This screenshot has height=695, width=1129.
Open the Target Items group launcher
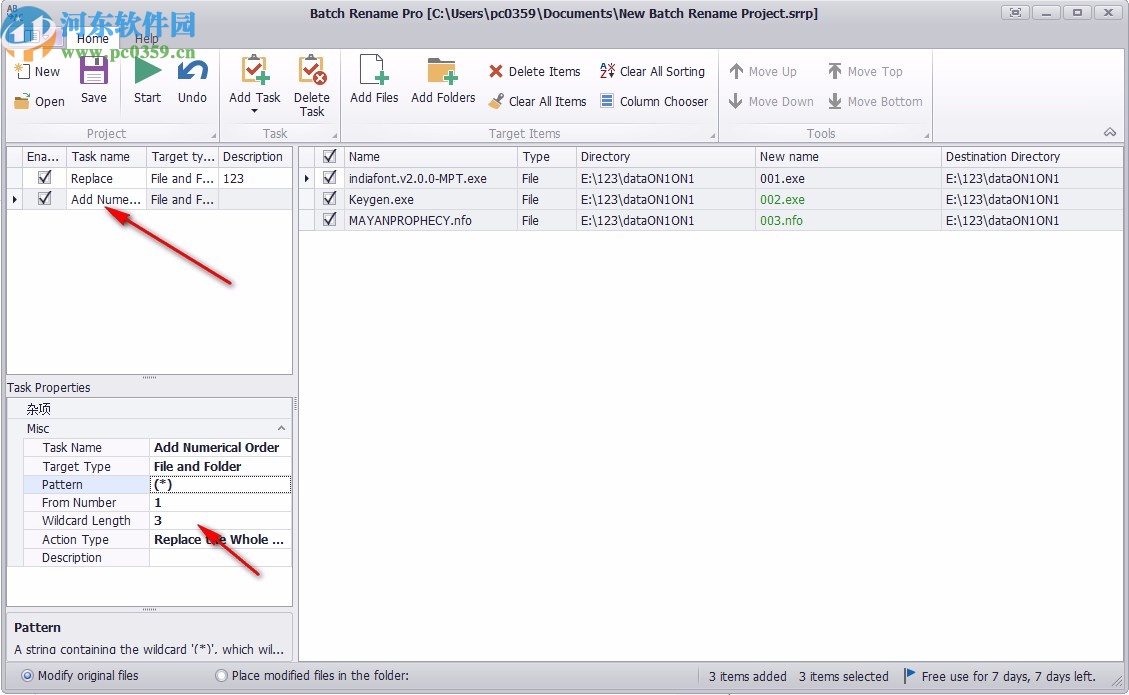712,135
